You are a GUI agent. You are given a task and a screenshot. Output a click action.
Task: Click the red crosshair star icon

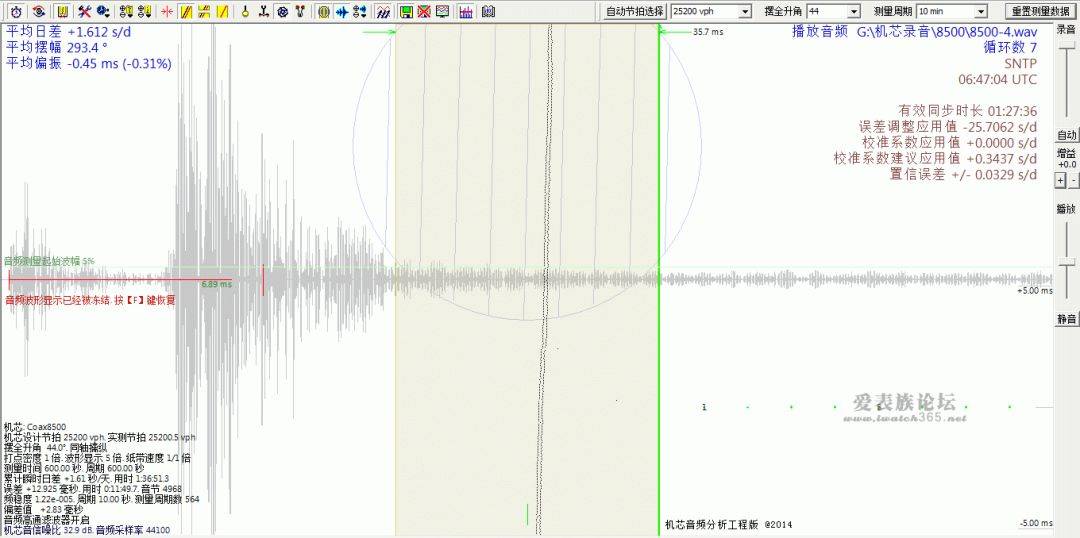[167, 11]
